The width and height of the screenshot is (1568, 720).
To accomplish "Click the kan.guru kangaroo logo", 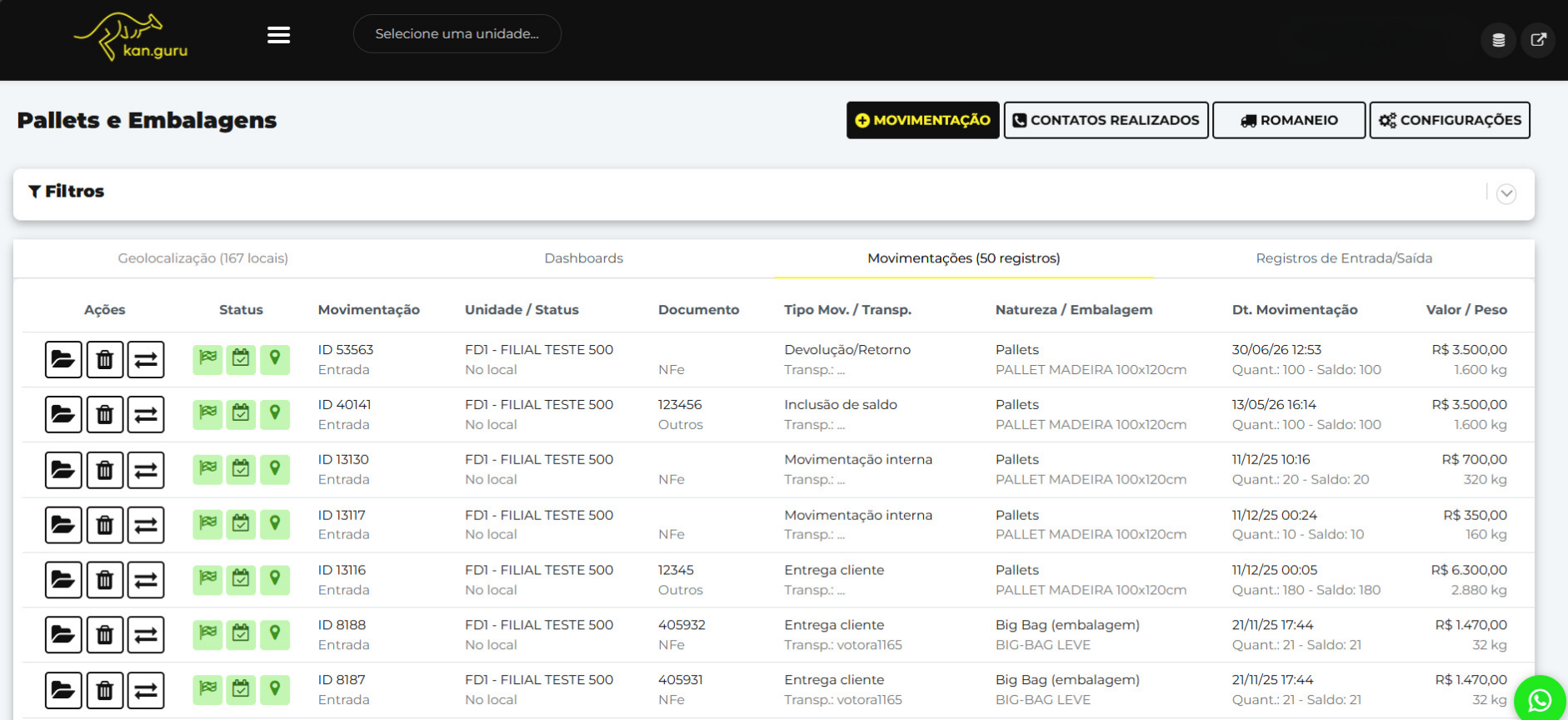I will tap(131, 37).
